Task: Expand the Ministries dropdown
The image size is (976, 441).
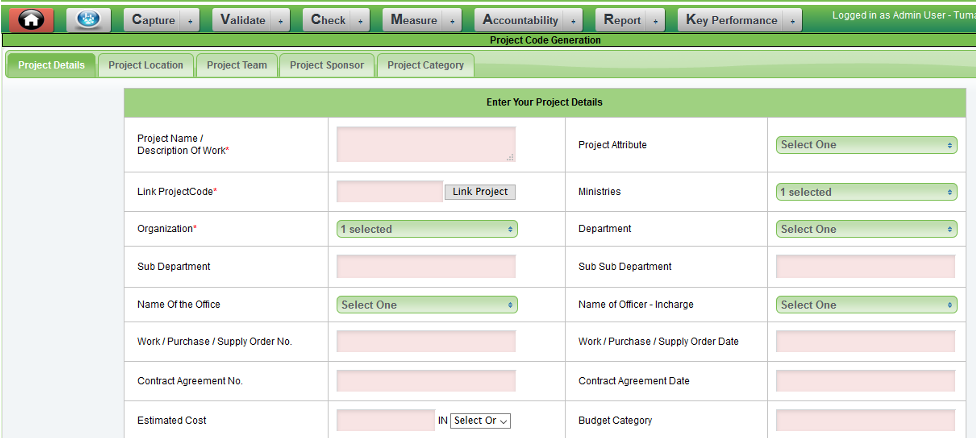Action: click(866, 192)
